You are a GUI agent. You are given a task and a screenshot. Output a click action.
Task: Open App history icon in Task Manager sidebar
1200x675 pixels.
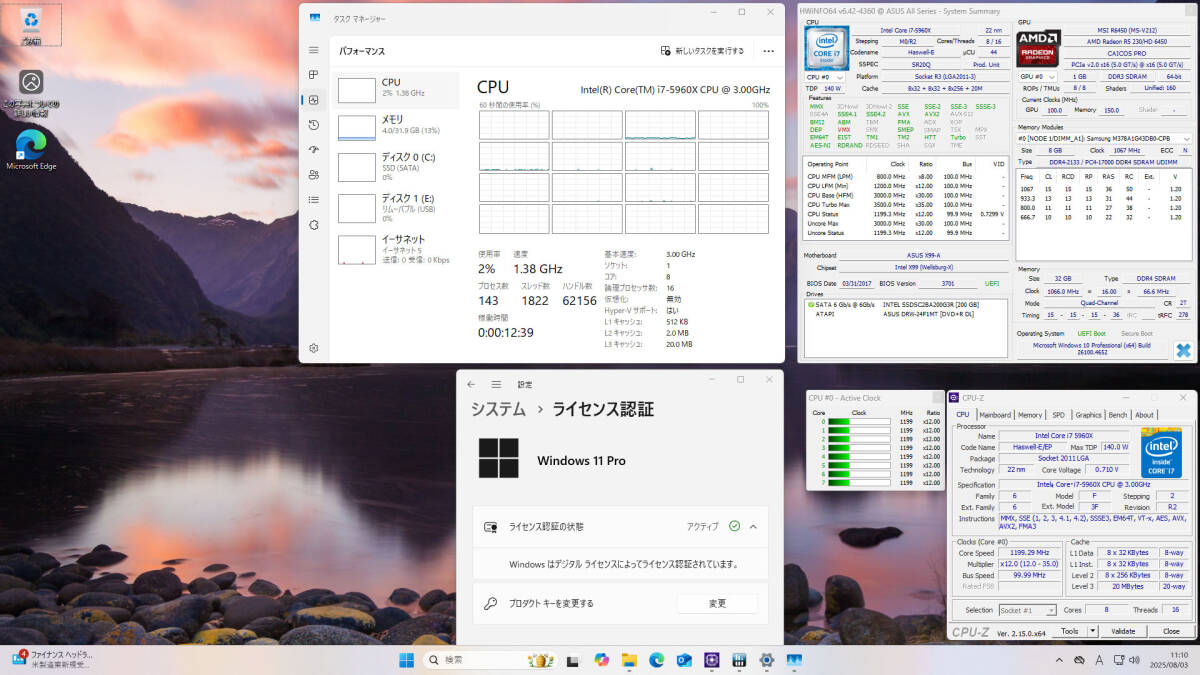tap(314, 125)
